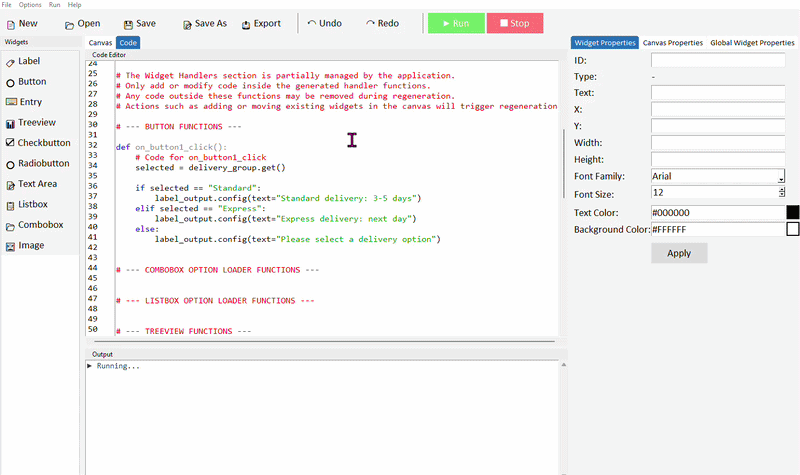Viewport: 800px width, 475px height.
Task: Open a project with the Open icon
Action: [x=69, y=24]
